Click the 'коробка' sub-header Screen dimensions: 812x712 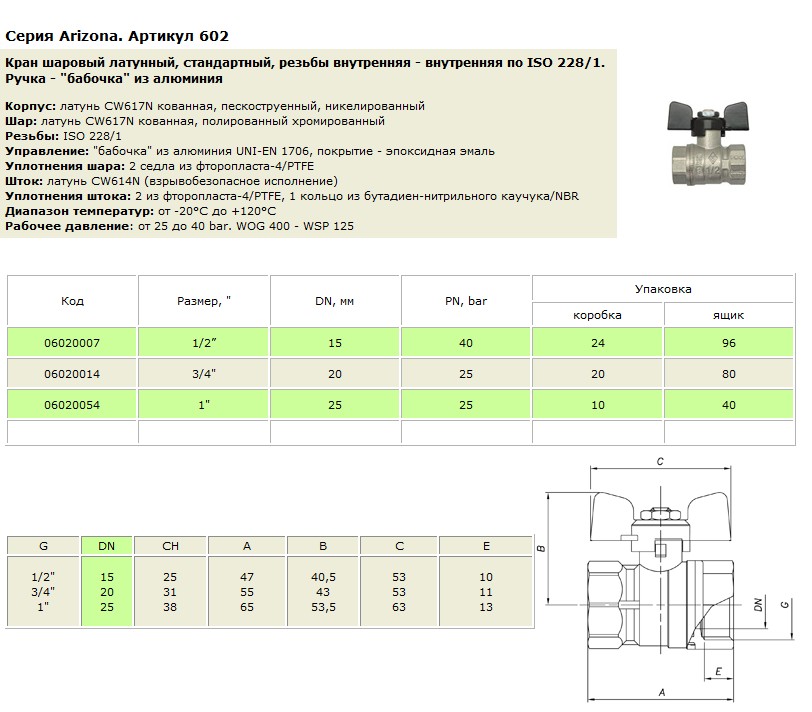pyautogui.click(x=597, y=315)
